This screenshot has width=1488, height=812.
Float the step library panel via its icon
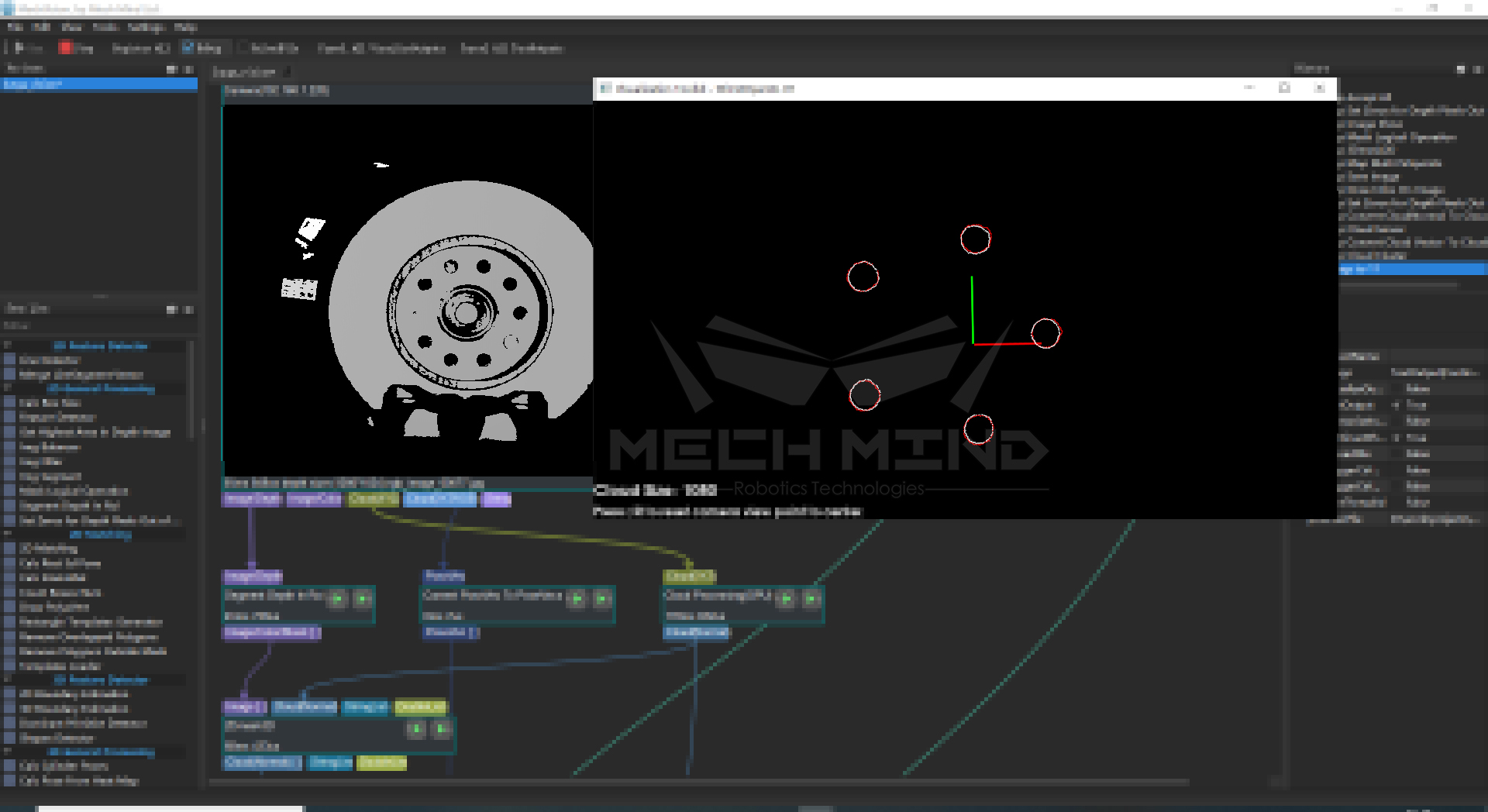click(x=171, y=310)
